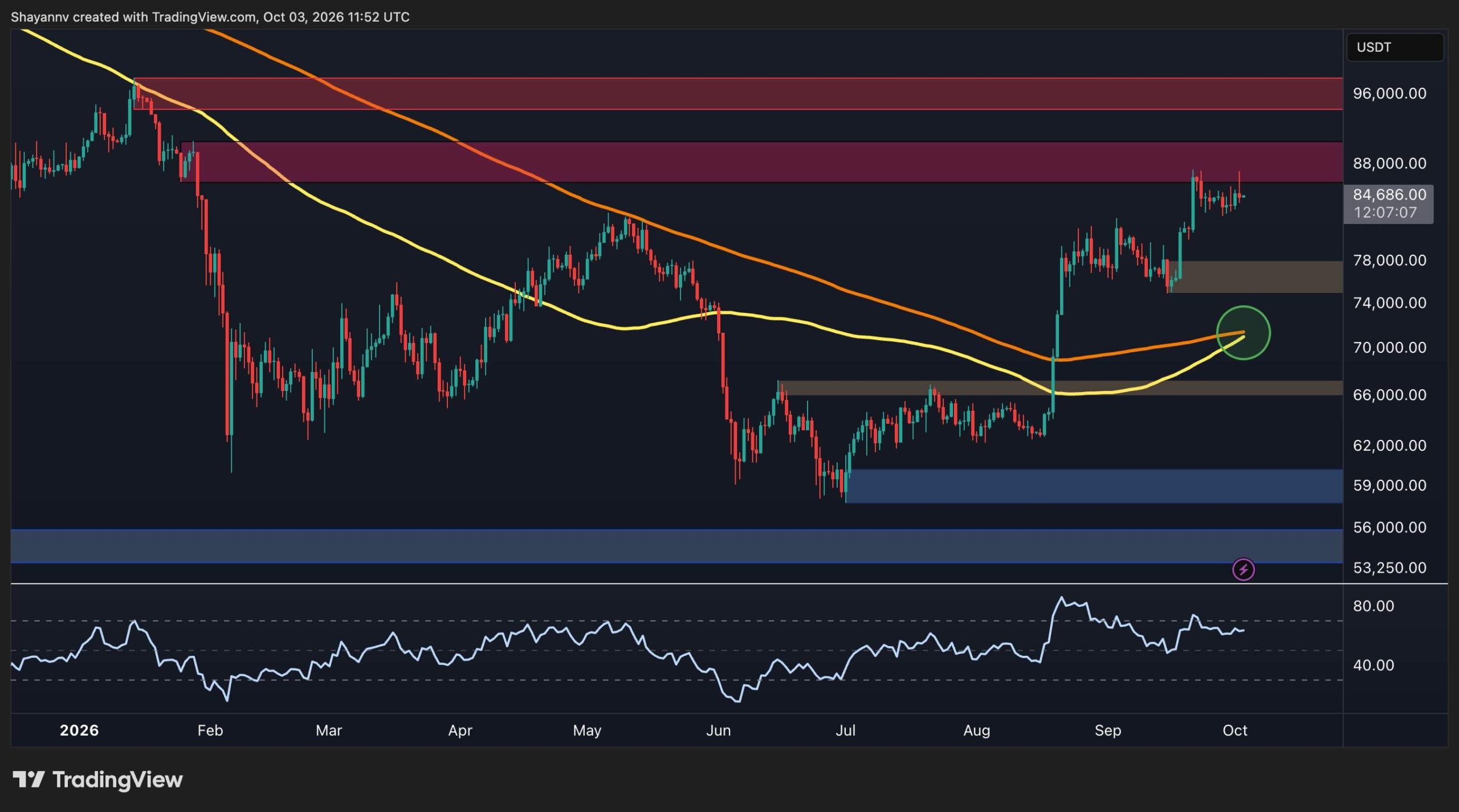
Task: Click the purple lightning bolt event icon
Action: (1243, 569)
